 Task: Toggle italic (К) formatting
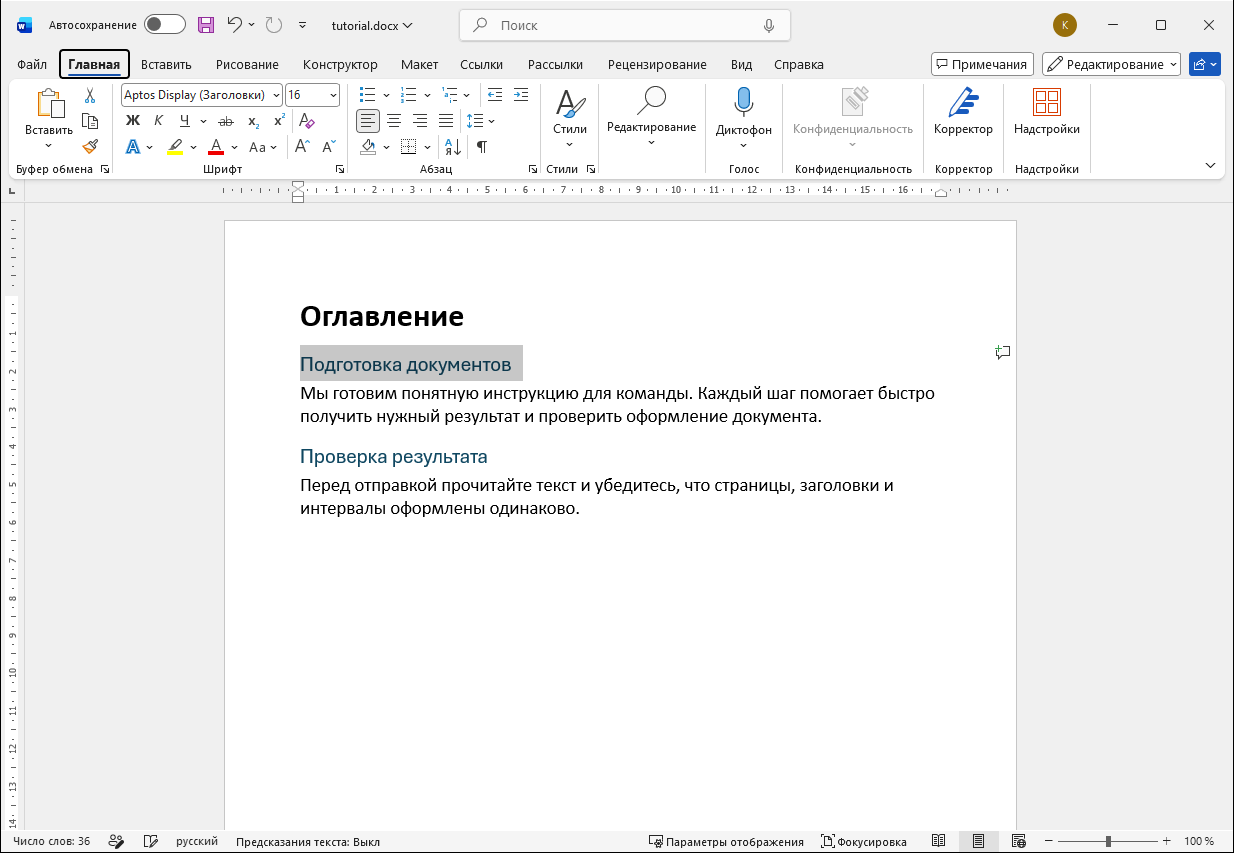click(158, 121)
